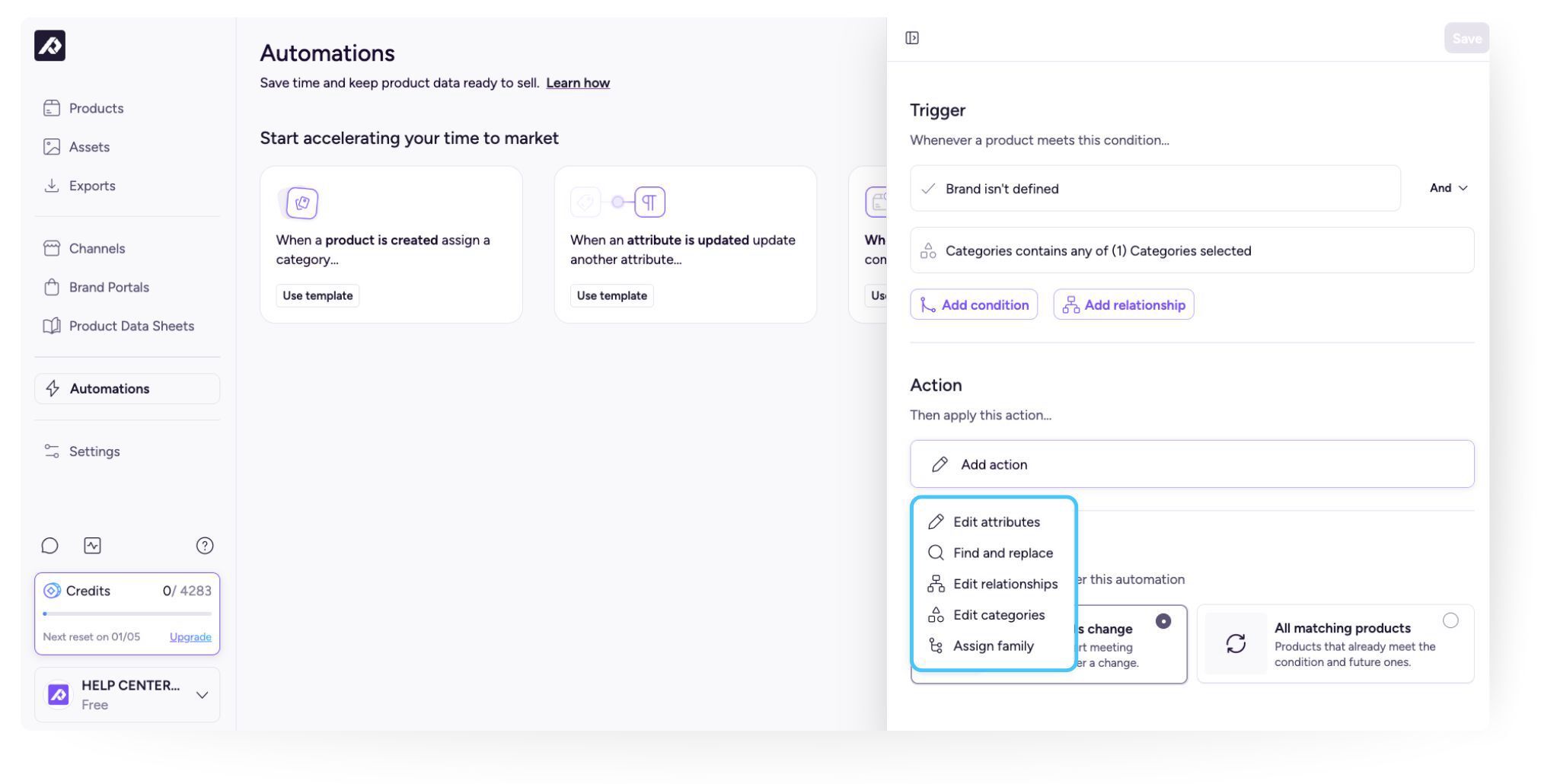The image size is (1541, 784).
Task: Select the change-only radio option
Action: pyautogui.click(x=1163, y=621)
